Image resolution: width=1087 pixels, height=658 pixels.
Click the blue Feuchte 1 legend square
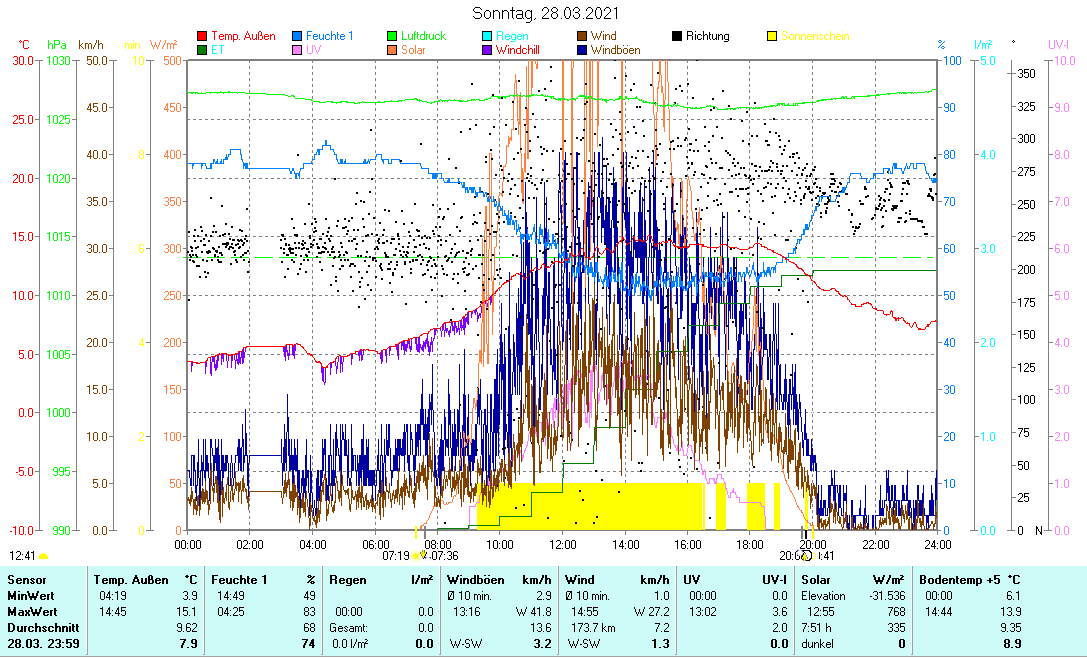coord(298,36)
